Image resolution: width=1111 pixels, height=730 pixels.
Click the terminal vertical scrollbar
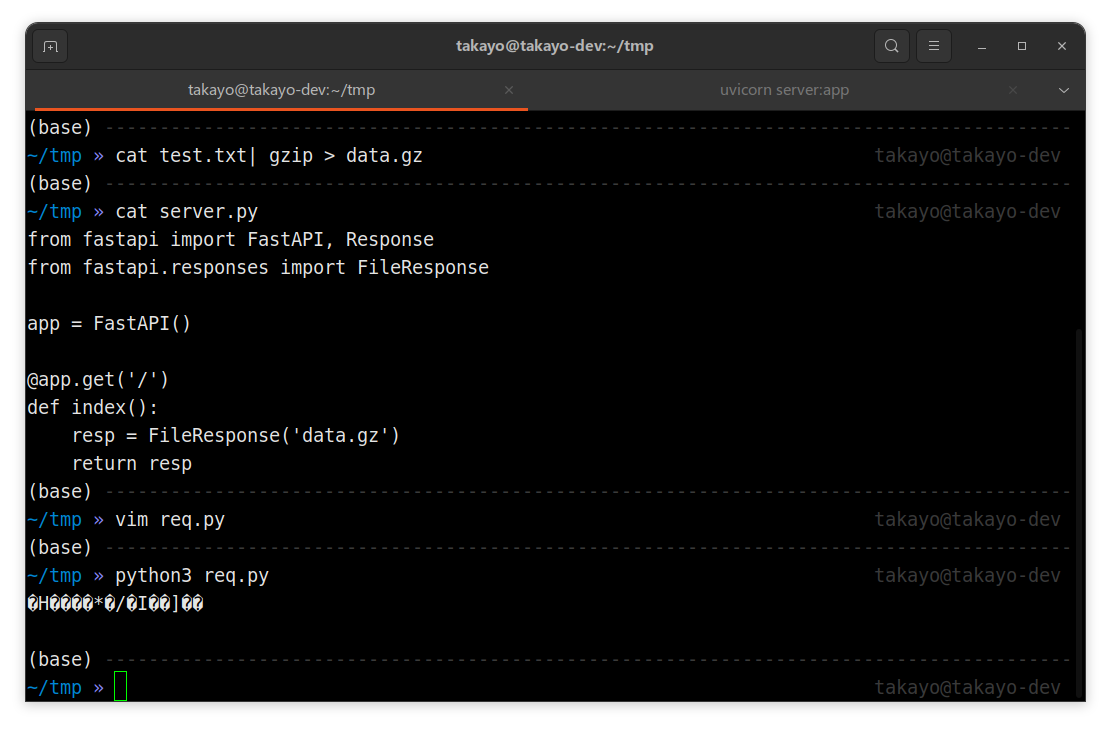coord(1078,510)
